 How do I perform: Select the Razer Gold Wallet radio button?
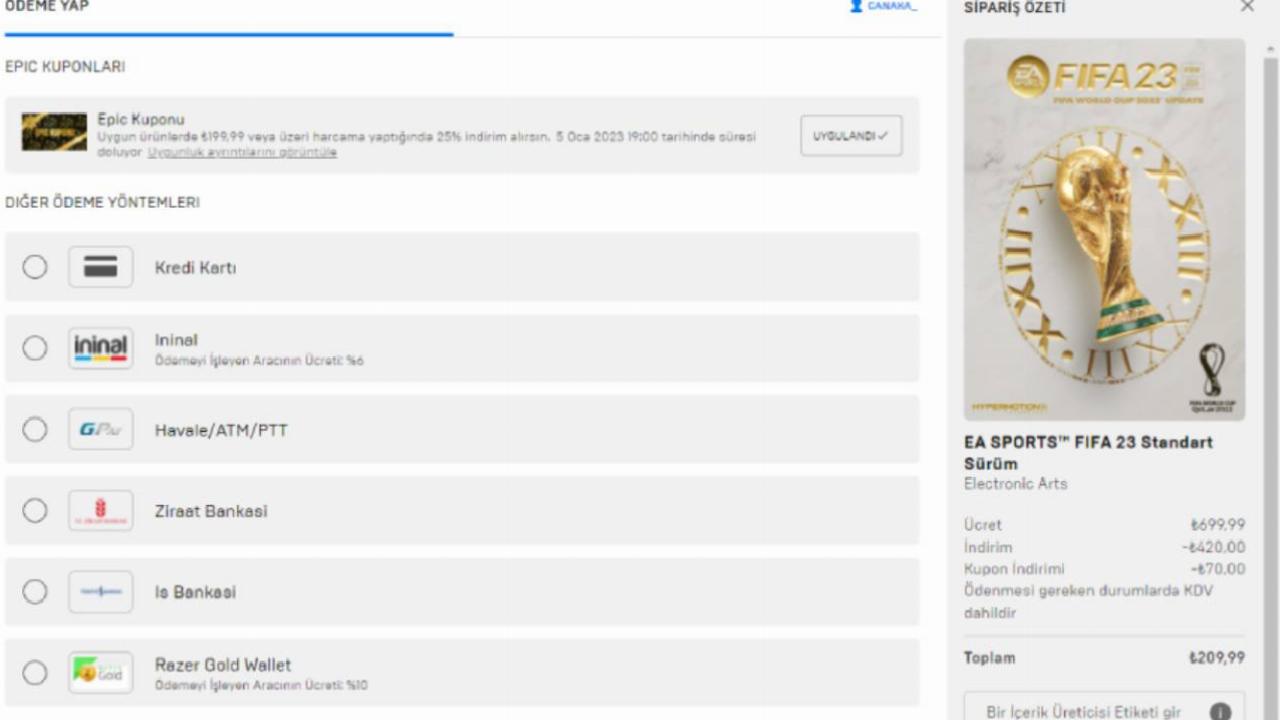35,673
